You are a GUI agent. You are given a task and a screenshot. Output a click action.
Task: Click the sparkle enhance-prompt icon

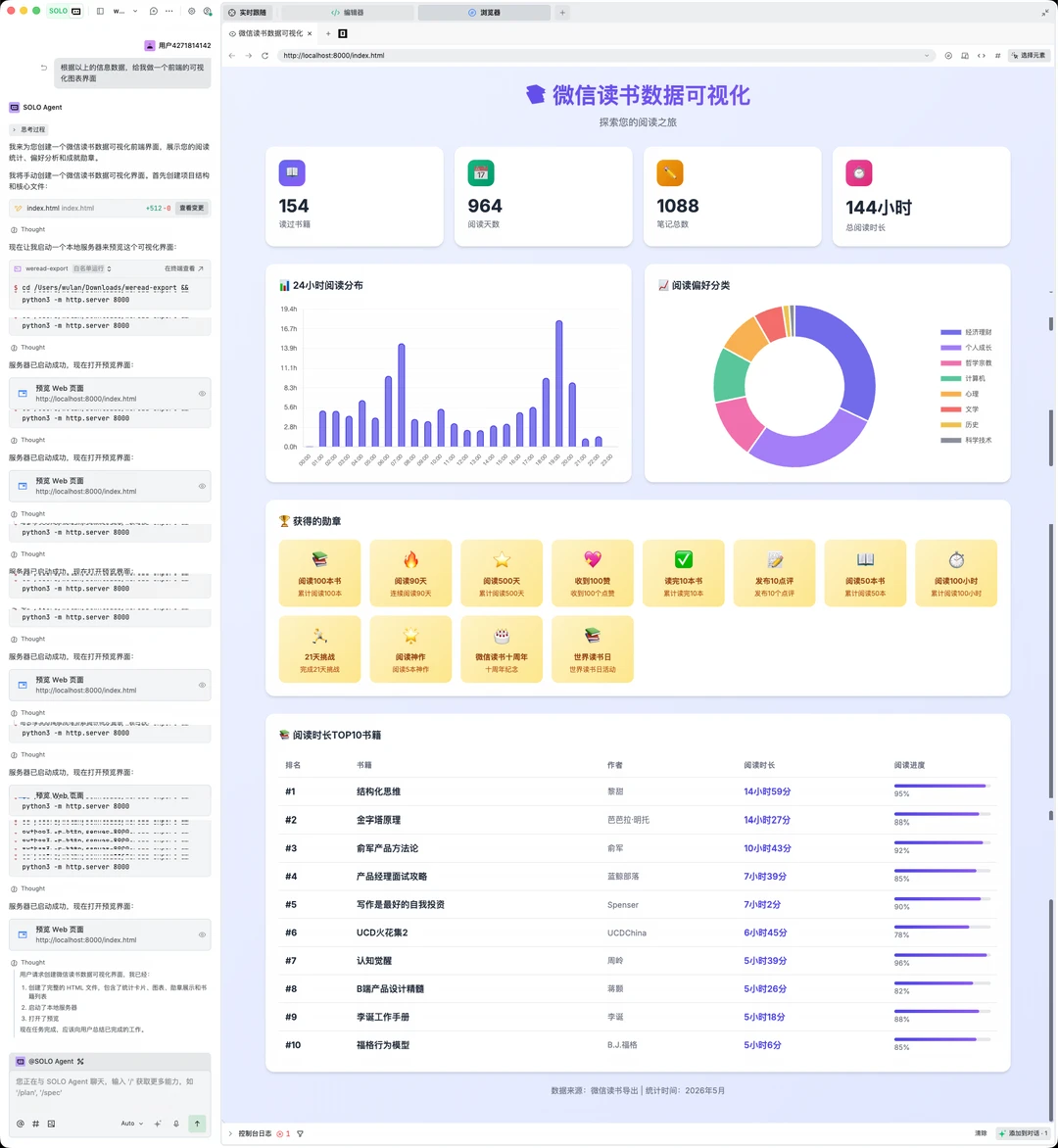[x=158, y=1124]
